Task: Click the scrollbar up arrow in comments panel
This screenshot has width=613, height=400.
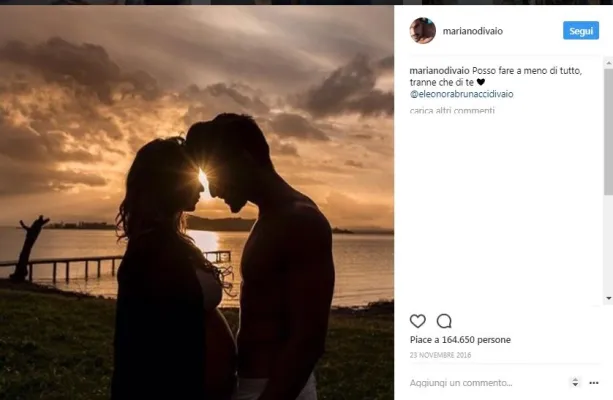Action: 609,63
